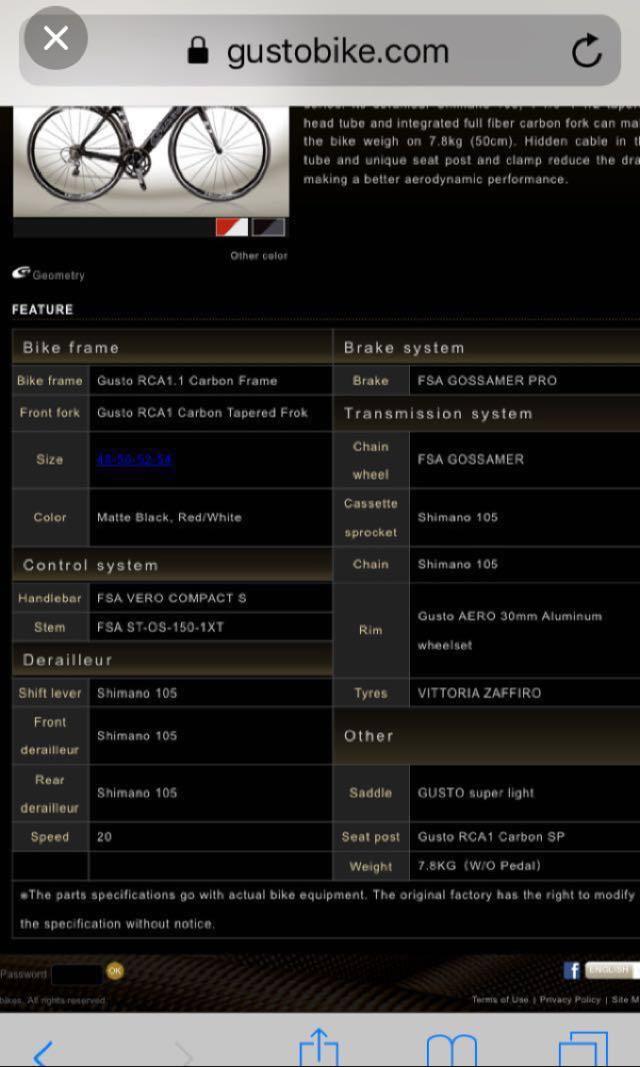Image resolution: width=640 pixels, height=1067 pixels.
Task: Tap 'GUSTO super light' saddle cell
Action: click(x=524, y=793)
